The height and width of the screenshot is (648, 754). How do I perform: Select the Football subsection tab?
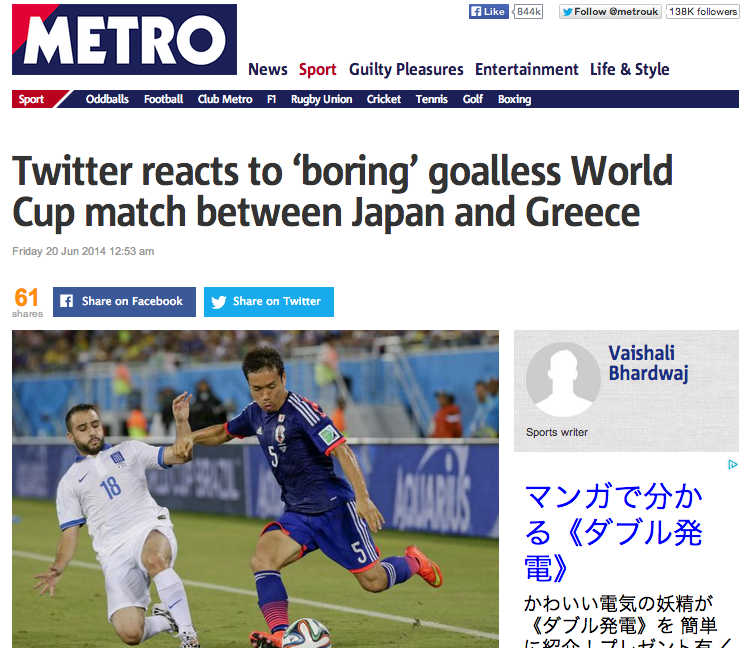163,99
